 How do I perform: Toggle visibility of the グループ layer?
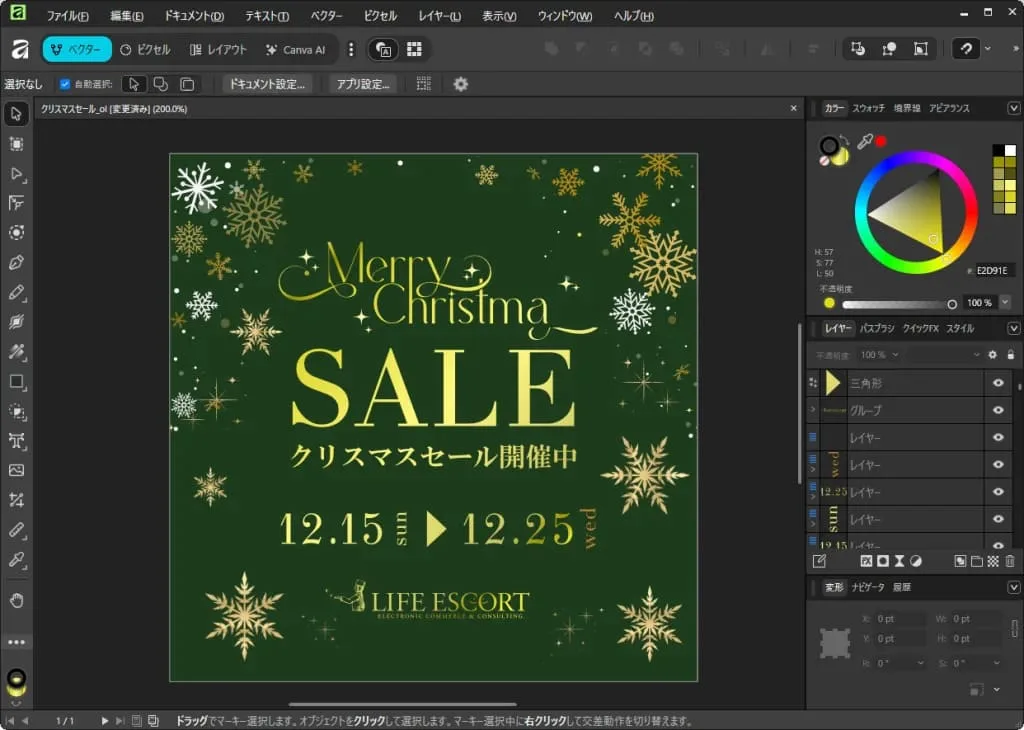pyautogui.click(x=997, y=410)
